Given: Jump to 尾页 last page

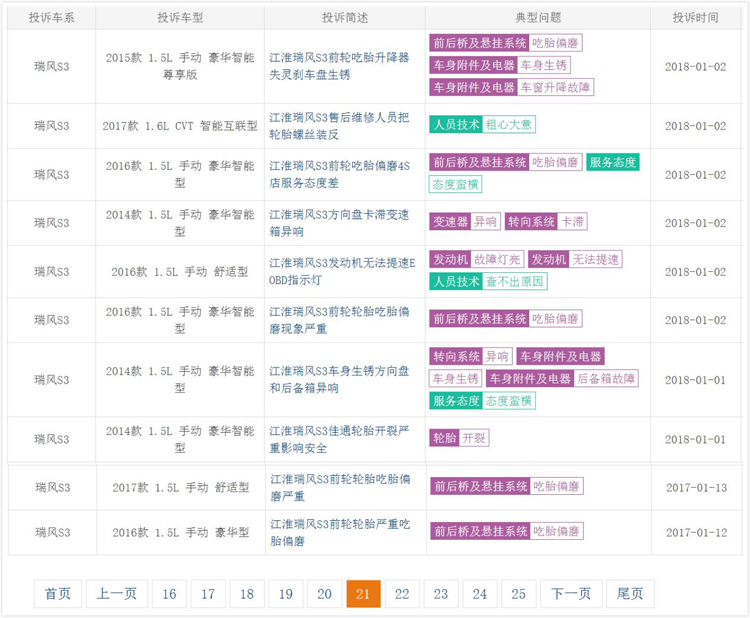Looking at the screenshot, I should pos(630,594).
